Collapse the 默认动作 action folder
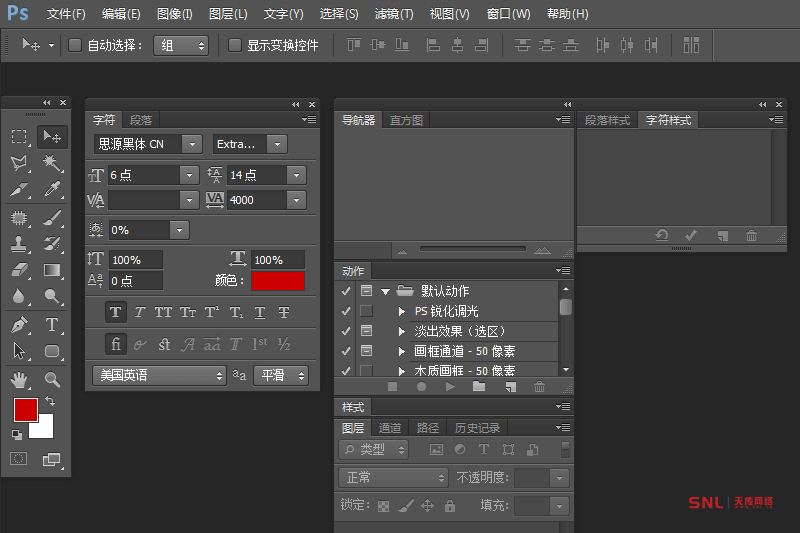The height and width of the screenshot is (533, 800). 385,291
